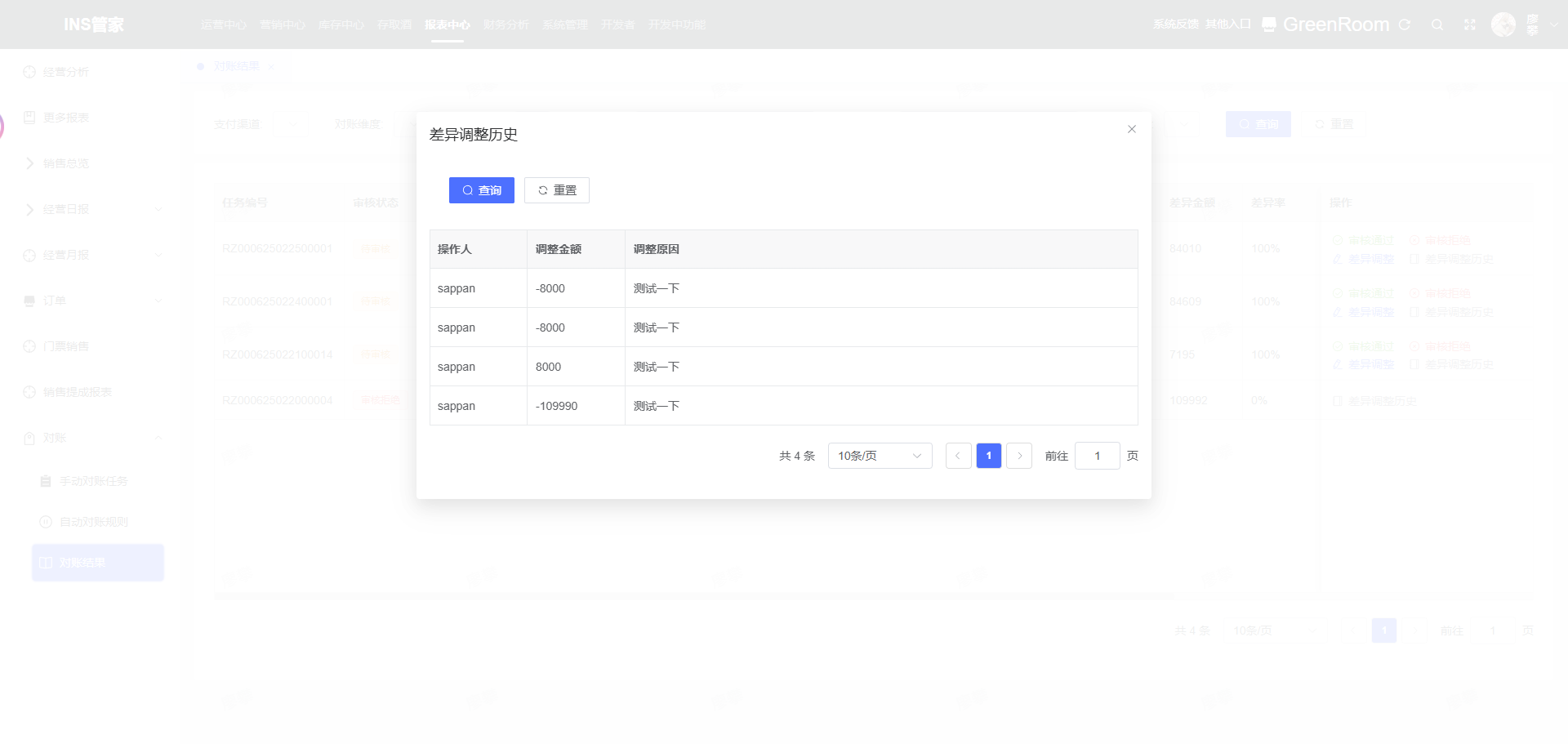
Task: Click the 更多报表 sidebar book icon
Action: 29,118
